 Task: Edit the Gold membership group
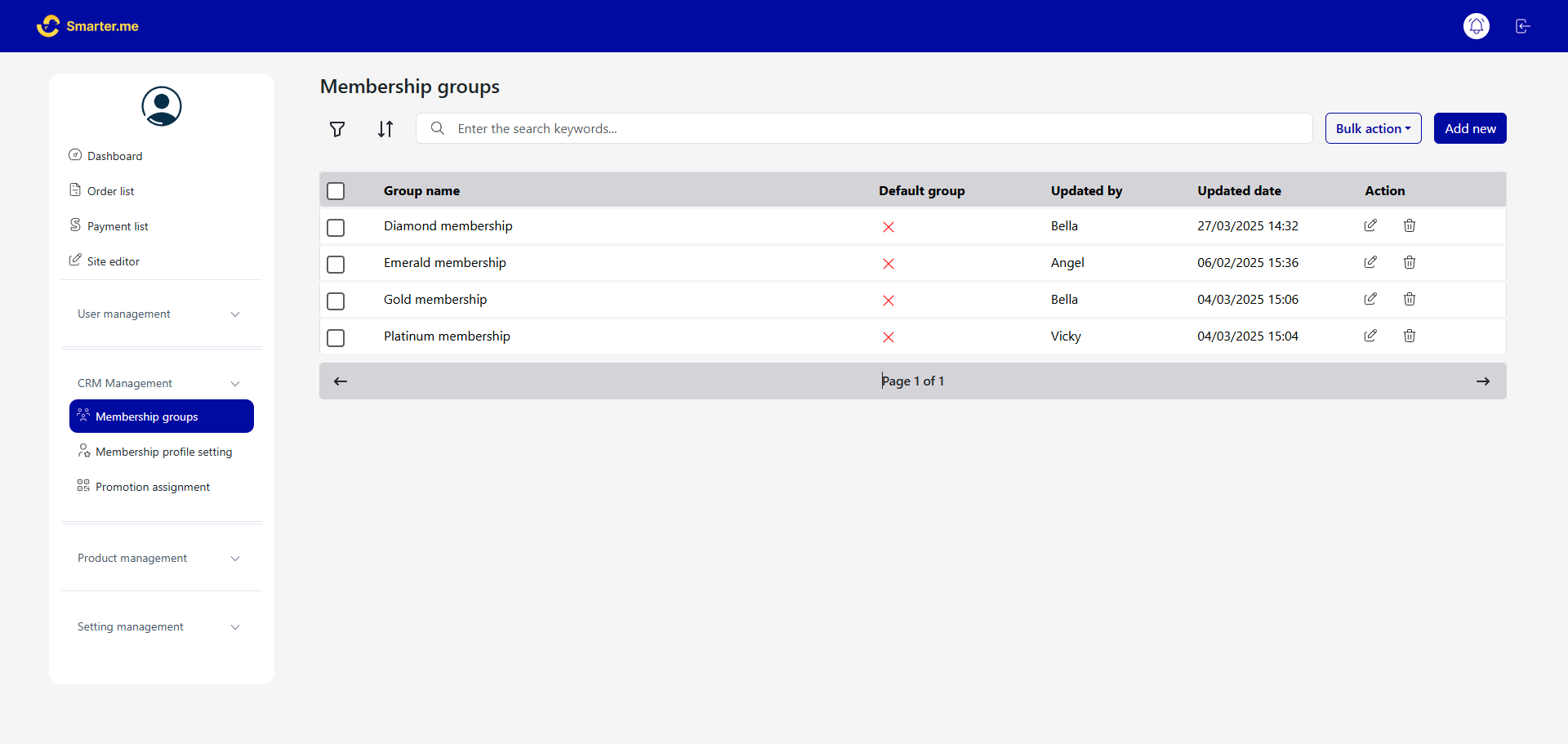[x=1370, y=299]
